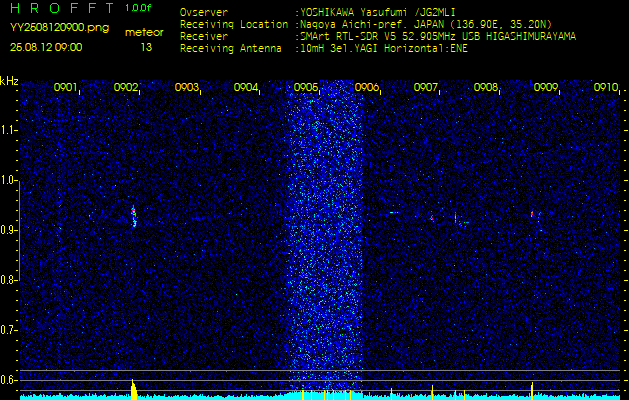Click the 0903 time marker
The image size is (629, 400).
(187, 87)
